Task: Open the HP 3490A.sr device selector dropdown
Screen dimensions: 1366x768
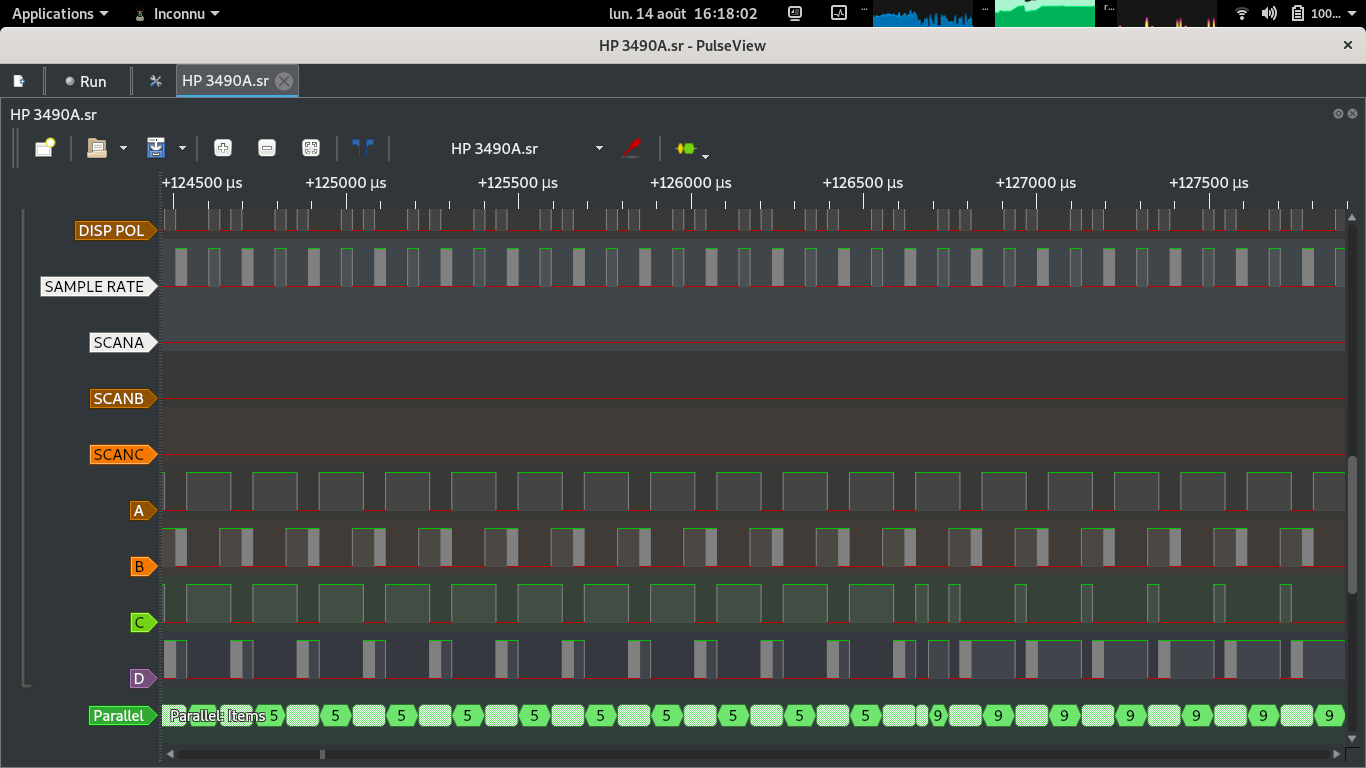Action: (x=527, y=148)
